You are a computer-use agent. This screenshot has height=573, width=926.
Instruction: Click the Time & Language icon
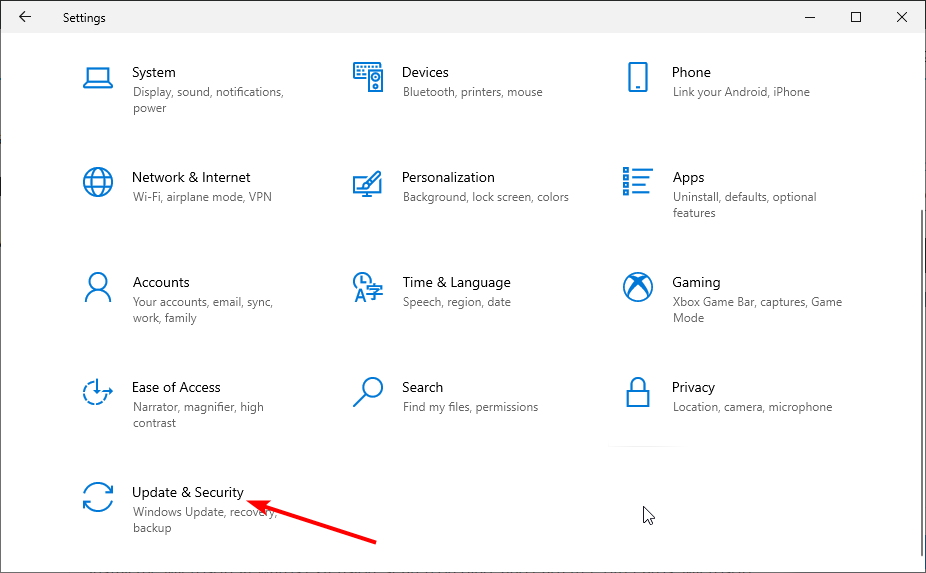coord(367,287)
